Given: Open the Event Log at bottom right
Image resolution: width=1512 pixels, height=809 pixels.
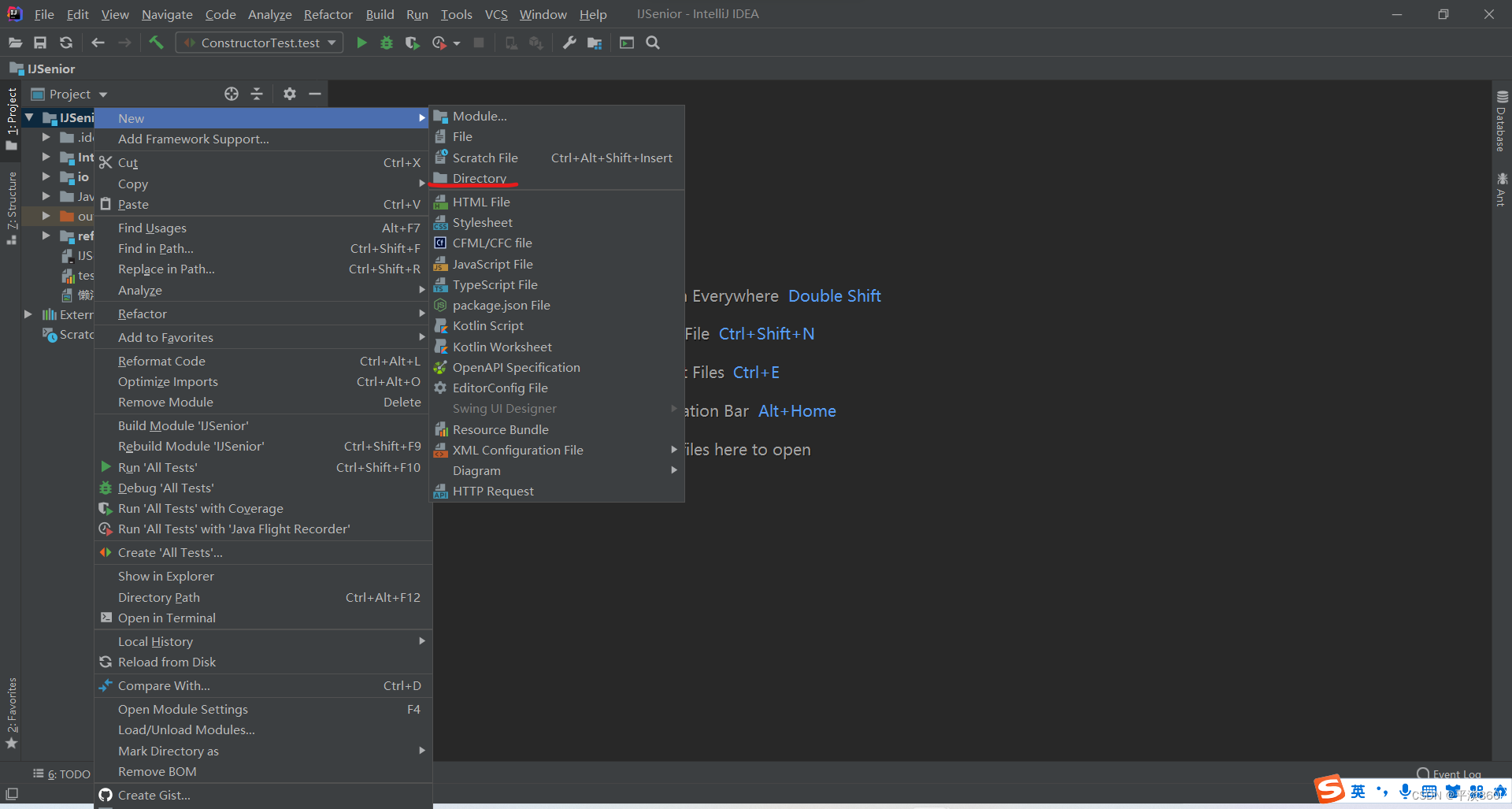Looking at the screenshot, I should 1455,774.
